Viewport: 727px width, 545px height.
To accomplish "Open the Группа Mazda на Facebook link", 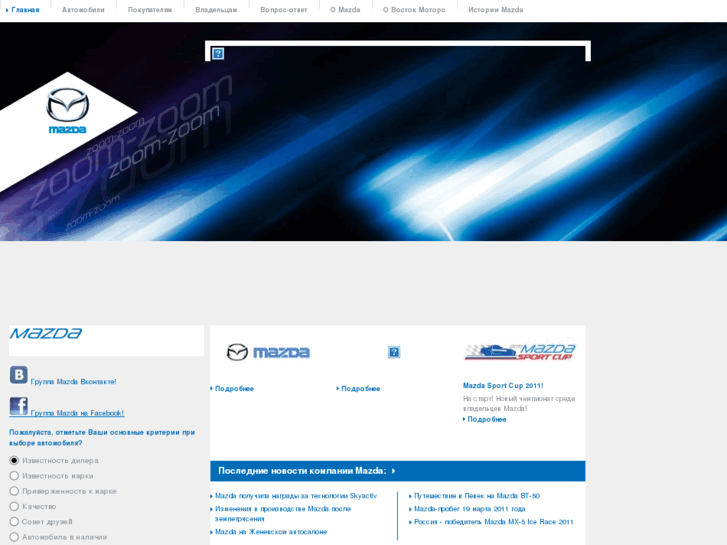I will coord(77,413).
